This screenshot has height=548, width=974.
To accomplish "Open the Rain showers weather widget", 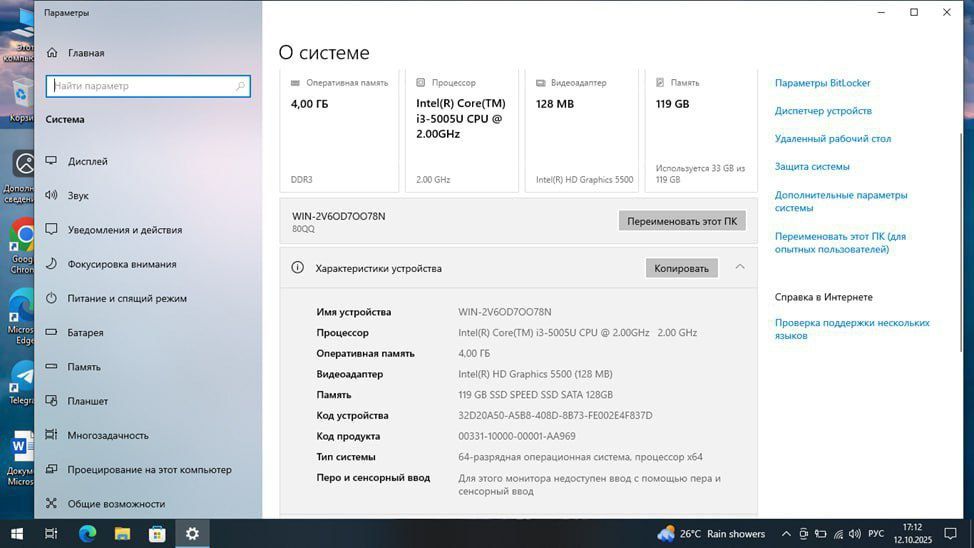I will pyautogui.click(x=711, y=534).
